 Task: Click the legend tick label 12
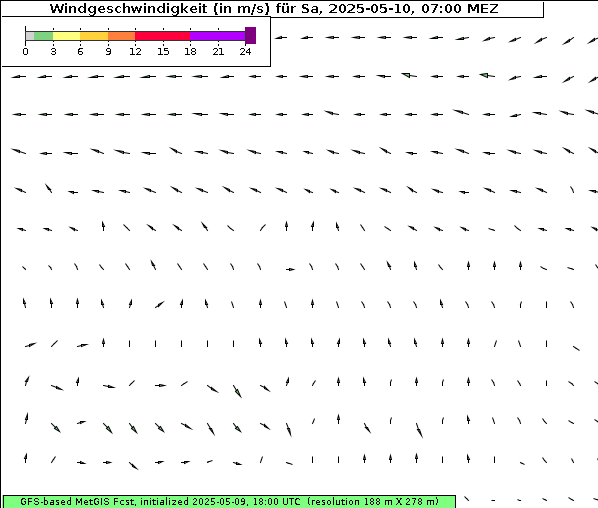(x=135, y=51)
